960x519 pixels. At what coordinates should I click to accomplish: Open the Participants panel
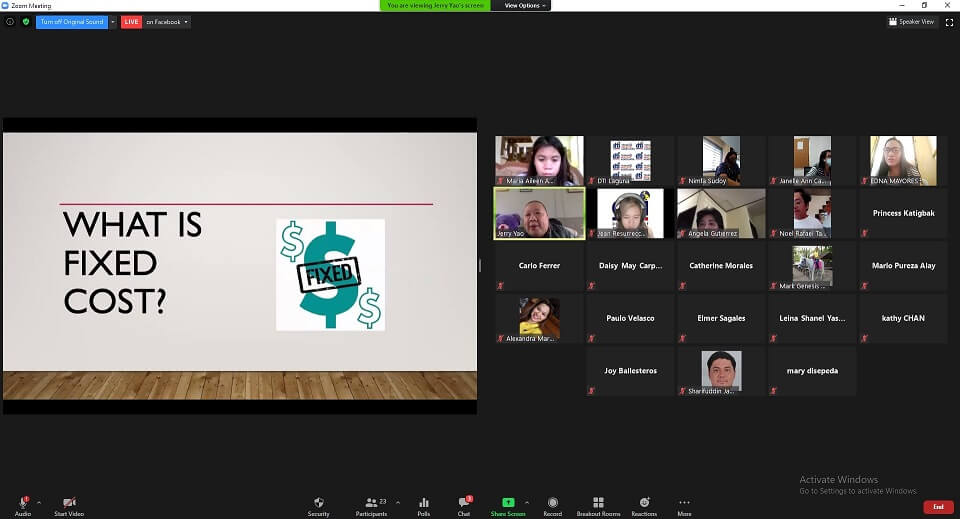(x=370, y=503)
